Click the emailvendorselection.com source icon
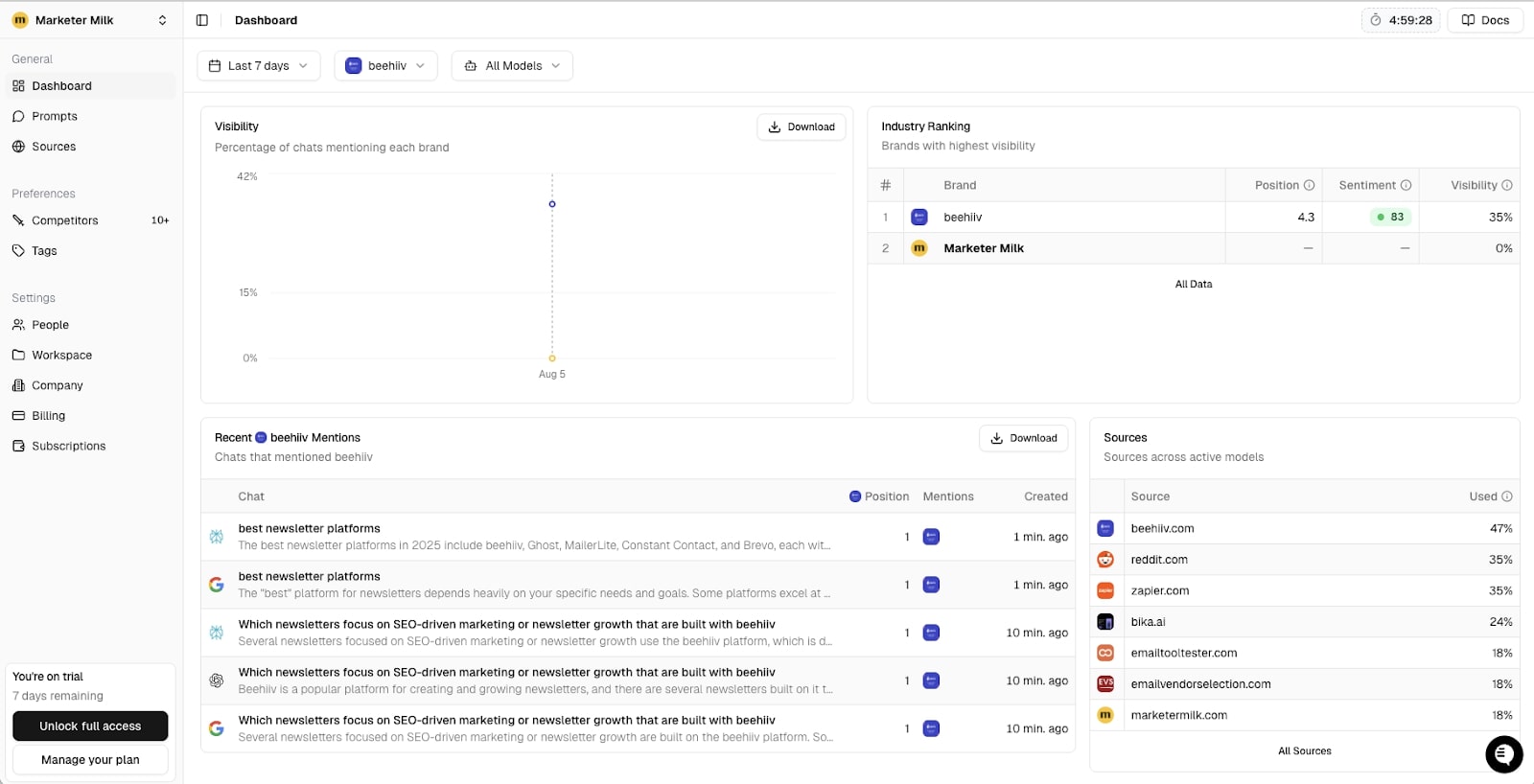The height and width of the screenshot is (784, 1534). (1105, 684)
